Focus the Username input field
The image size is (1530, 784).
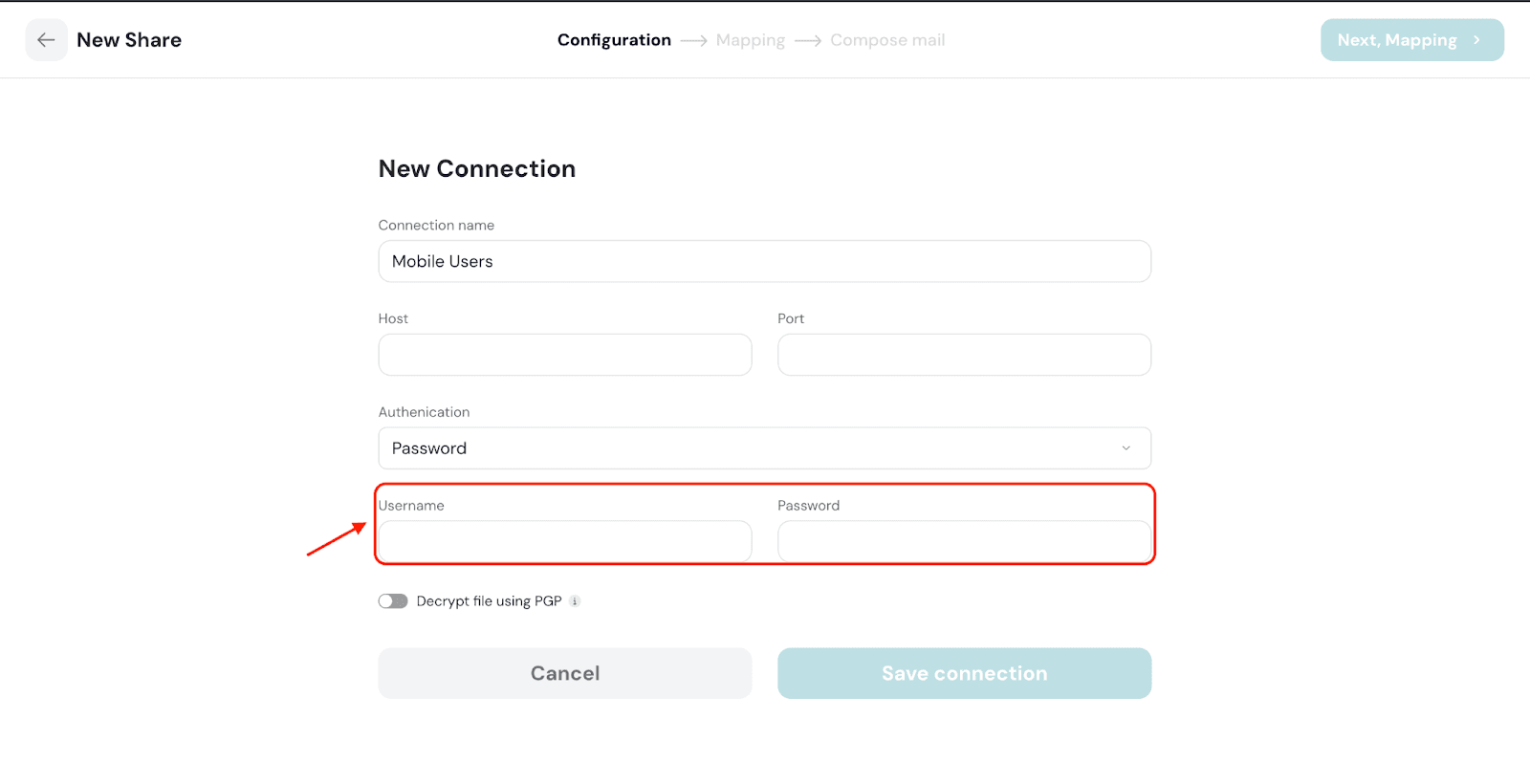(x=565, y=542)
